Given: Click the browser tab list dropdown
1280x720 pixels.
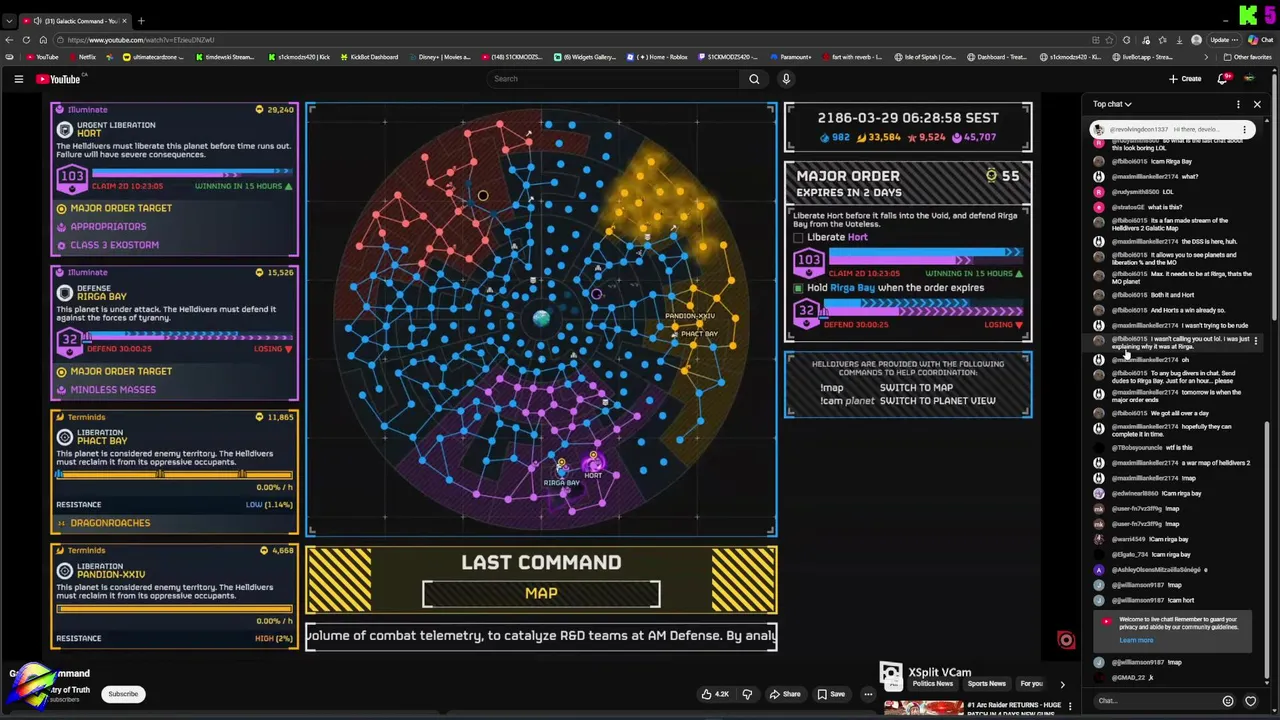Looking at the screenshot, I should tap(9, 21).
